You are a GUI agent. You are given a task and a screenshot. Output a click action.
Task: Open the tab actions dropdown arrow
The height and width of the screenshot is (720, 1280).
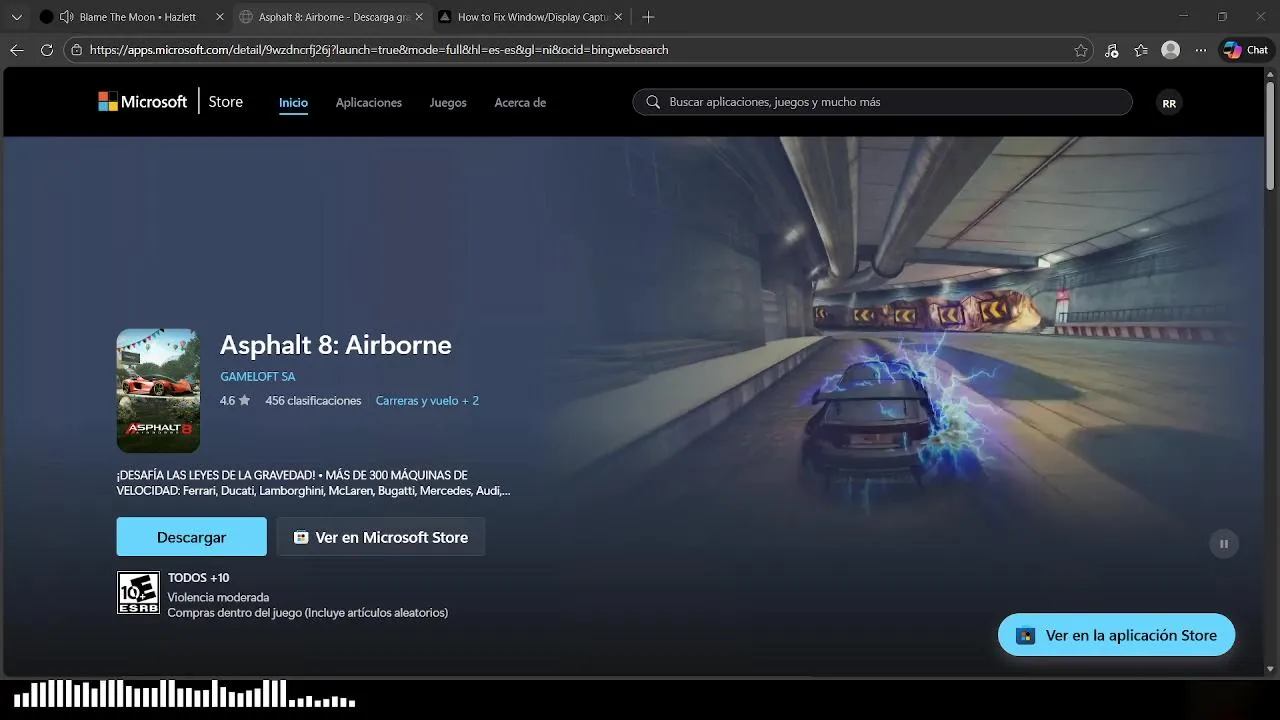[x=16, y=17]
